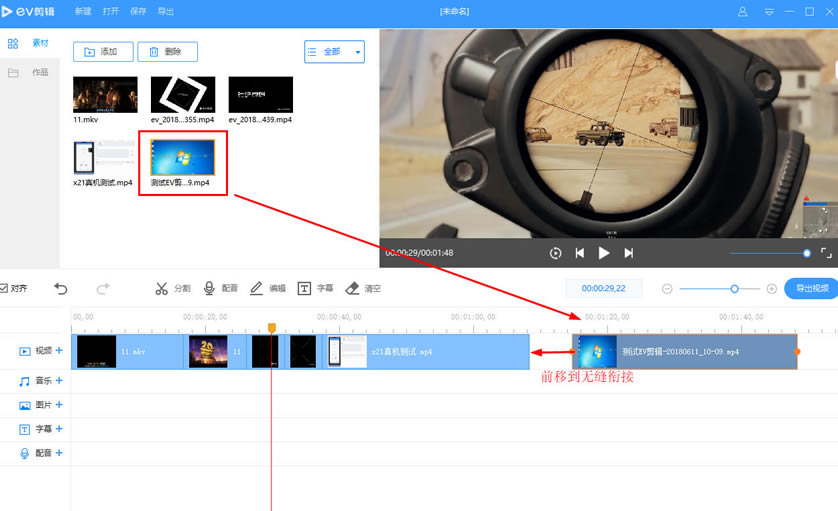
Task: Click the 导出视频 export video button
Action: (811, 289)
